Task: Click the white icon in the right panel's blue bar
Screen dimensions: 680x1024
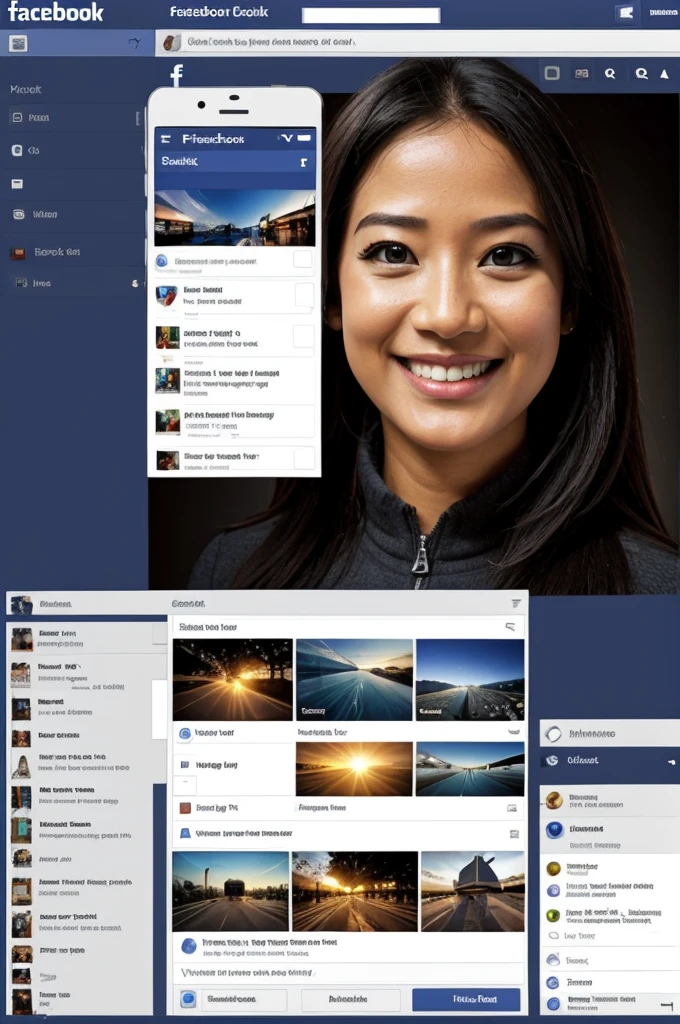Action: click(x=552, y=760)
